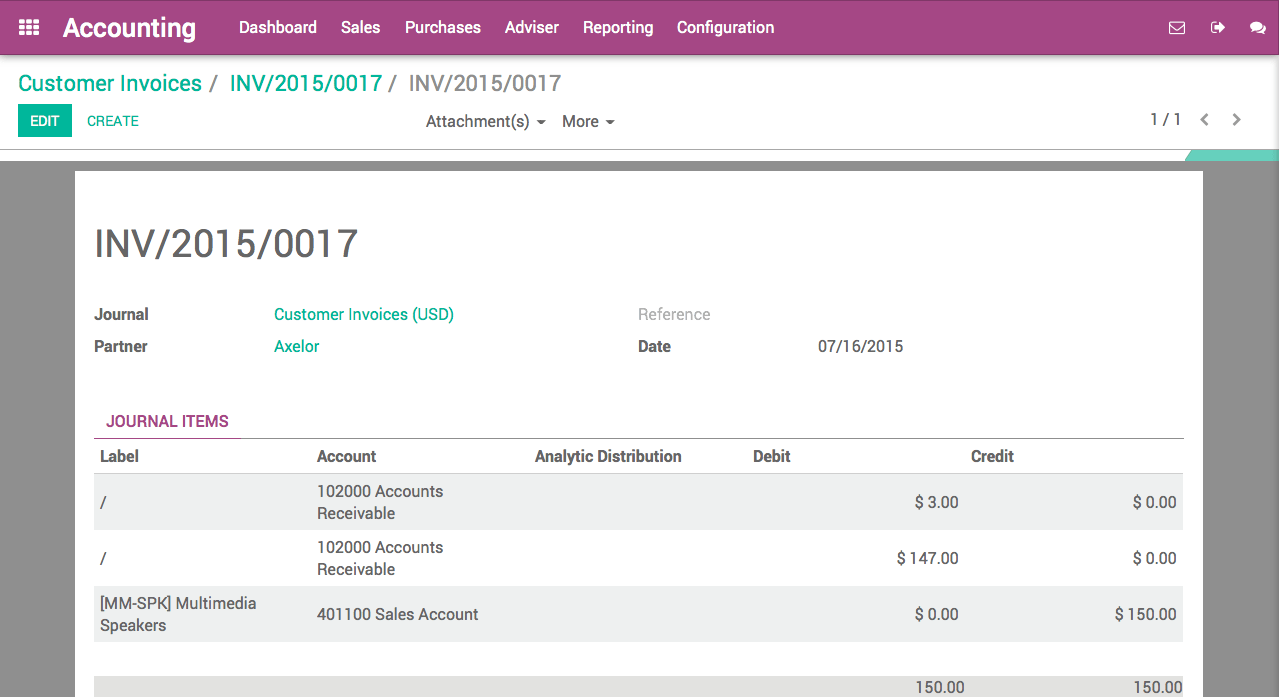This screenshot has width=1279, height=697.
Task: Open the apps grid menu
Action: [x=27, y=27]
